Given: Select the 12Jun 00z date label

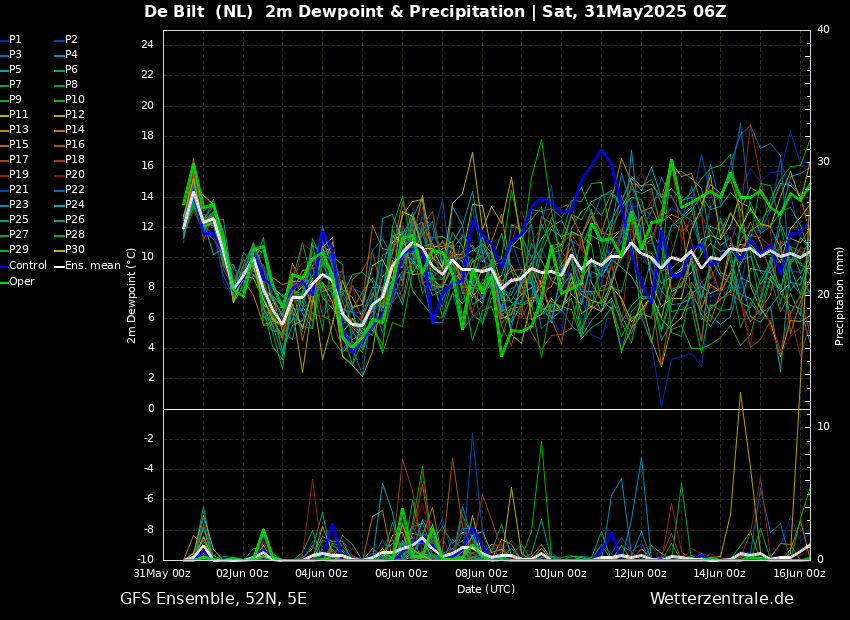Looking at the screenshot, I should pos(640,573).
